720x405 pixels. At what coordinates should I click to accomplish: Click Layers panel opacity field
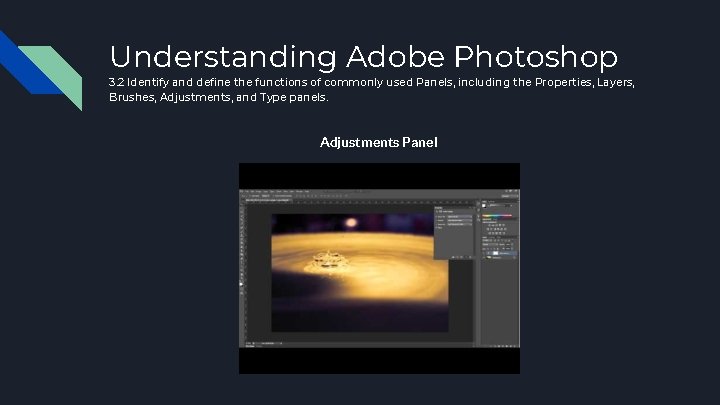[x=508, y=244]
